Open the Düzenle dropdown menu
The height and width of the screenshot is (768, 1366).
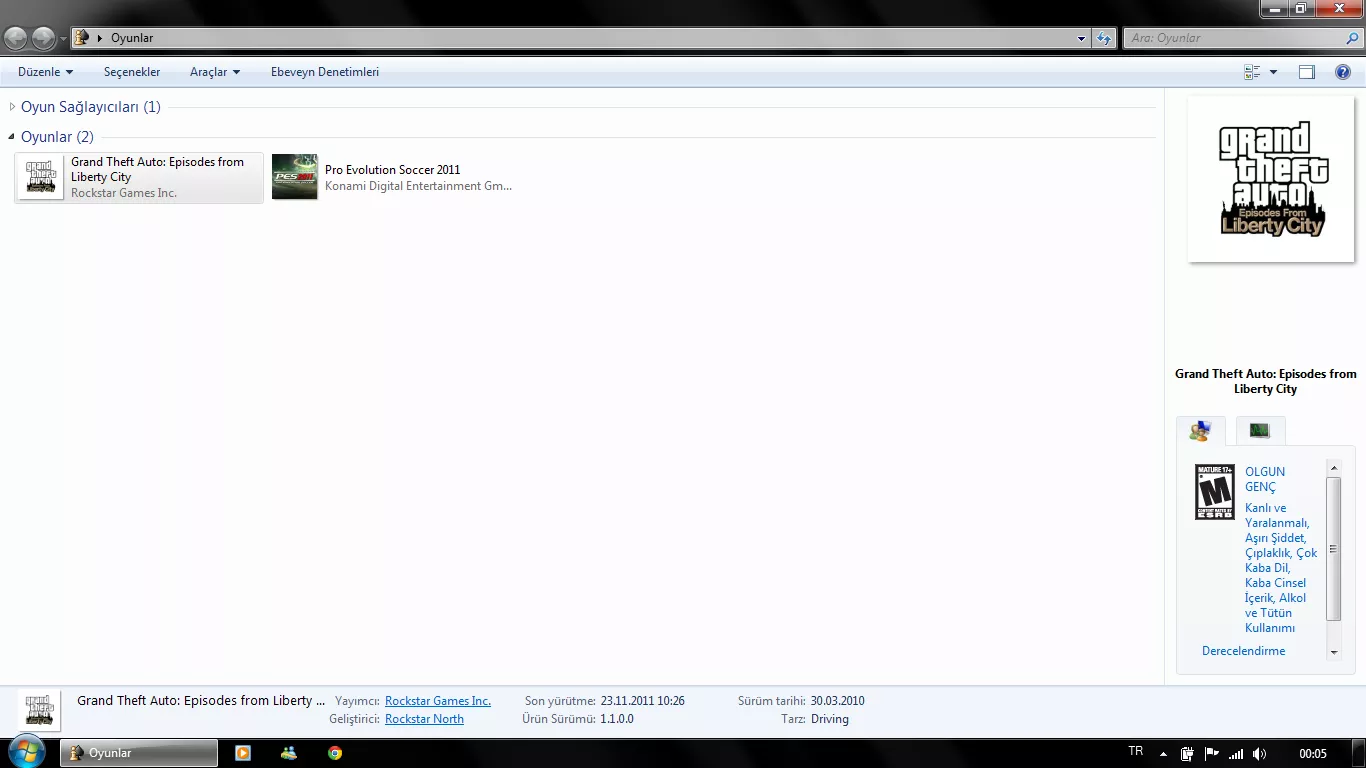point(46,72)
